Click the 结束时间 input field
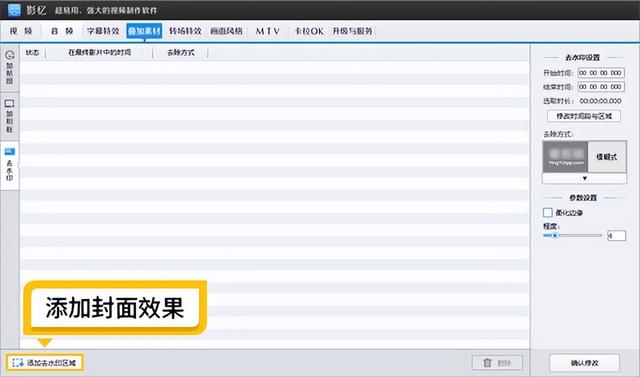Viewport: 640px width, 377px height. (601, 86)
